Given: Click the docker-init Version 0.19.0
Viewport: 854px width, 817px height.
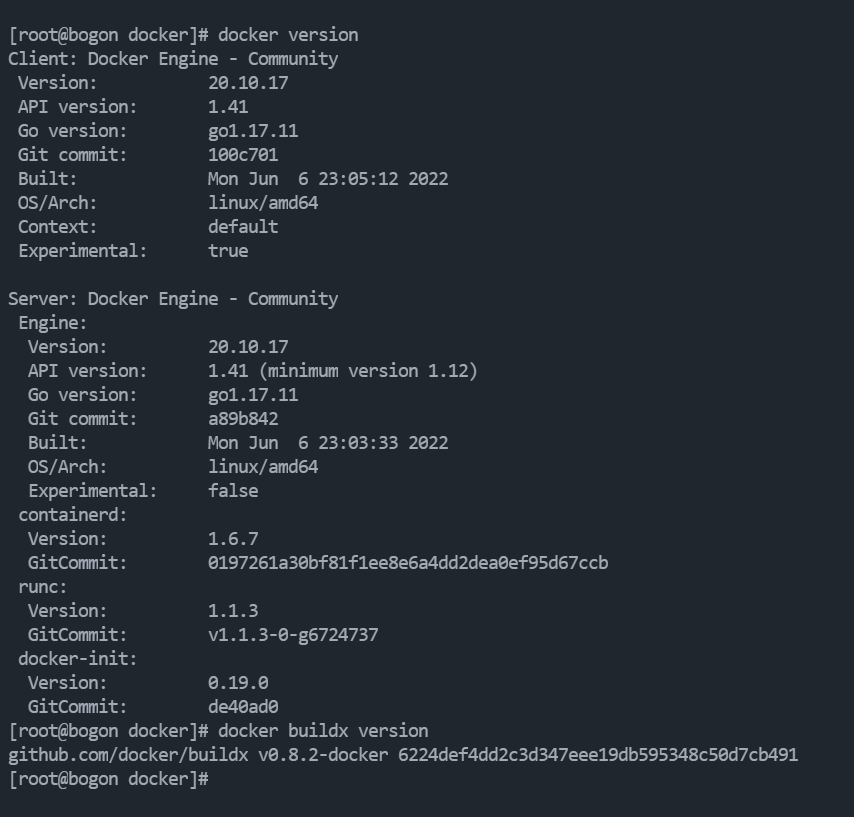Looking at the screenshot, I should [238, 683].
